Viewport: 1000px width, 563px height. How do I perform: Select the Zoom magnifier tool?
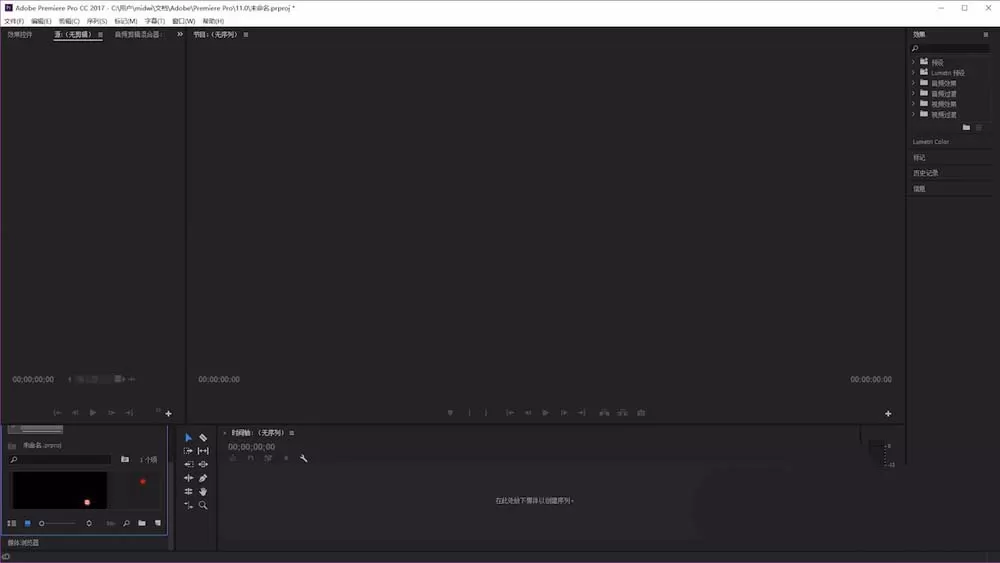203,505
